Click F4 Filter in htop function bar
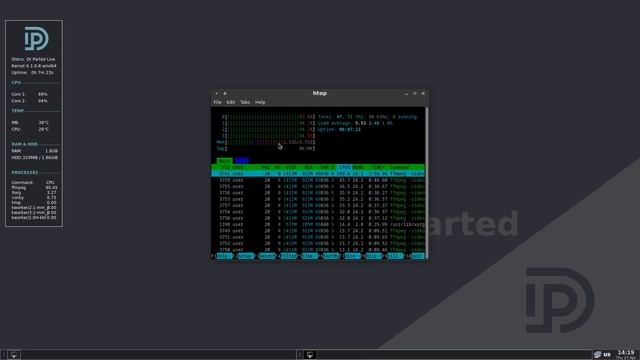Screen dimensions: 640x360 pos(287,256)
